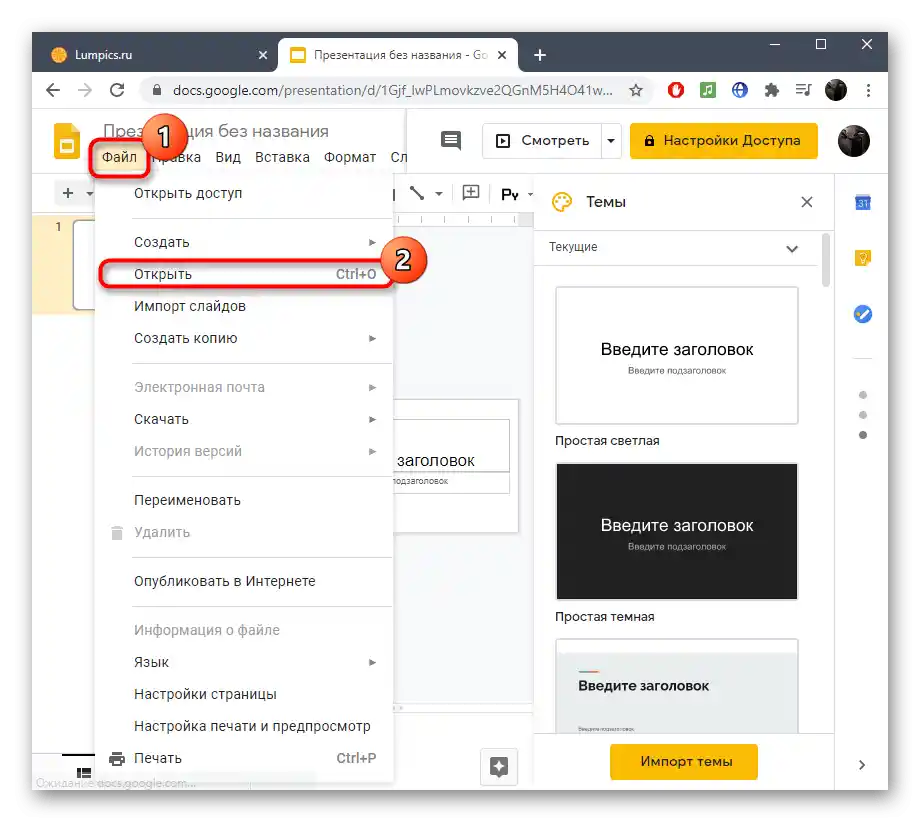
Task: Select the third gray theme thumbnail
Action: tap(677, 686)
